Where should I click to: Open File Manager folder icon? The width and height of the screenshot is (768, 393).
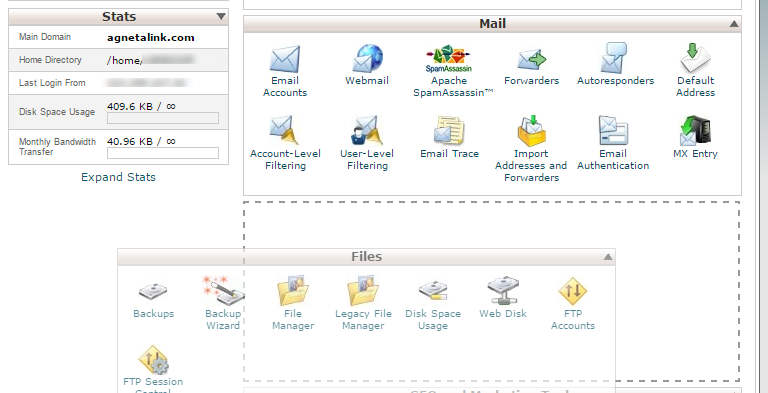(292, 291)
